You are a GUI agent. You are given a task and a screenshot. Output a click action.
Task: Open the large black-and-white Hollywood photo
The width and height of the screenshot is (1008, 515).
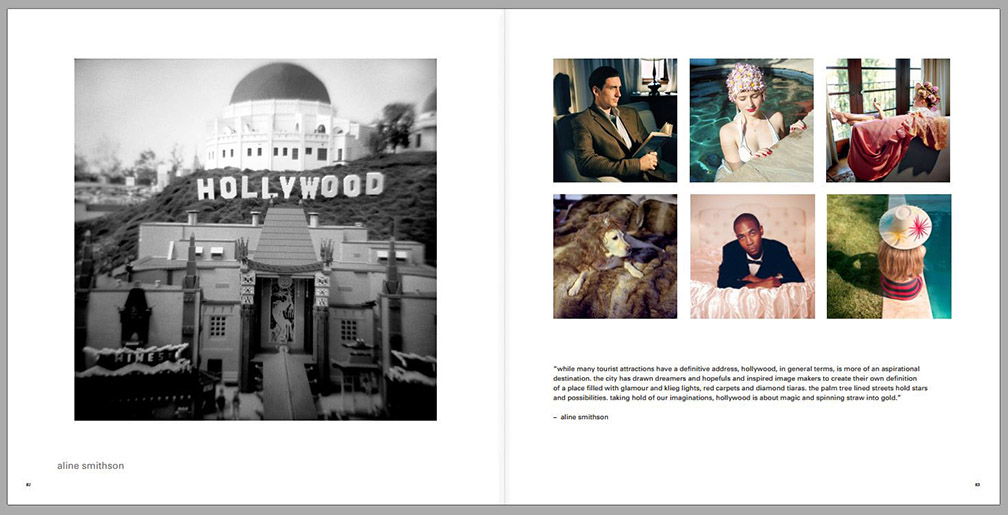pyautogui.click(x=255, y=239)
